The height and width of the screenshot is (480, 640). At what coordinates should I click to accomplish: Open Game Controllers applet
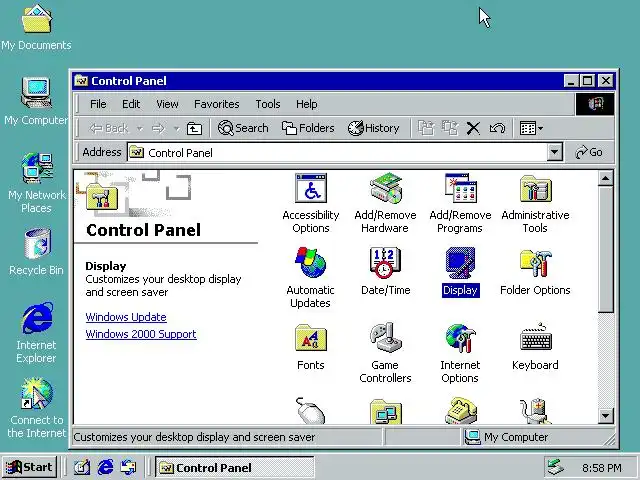[x=385, y=353]
